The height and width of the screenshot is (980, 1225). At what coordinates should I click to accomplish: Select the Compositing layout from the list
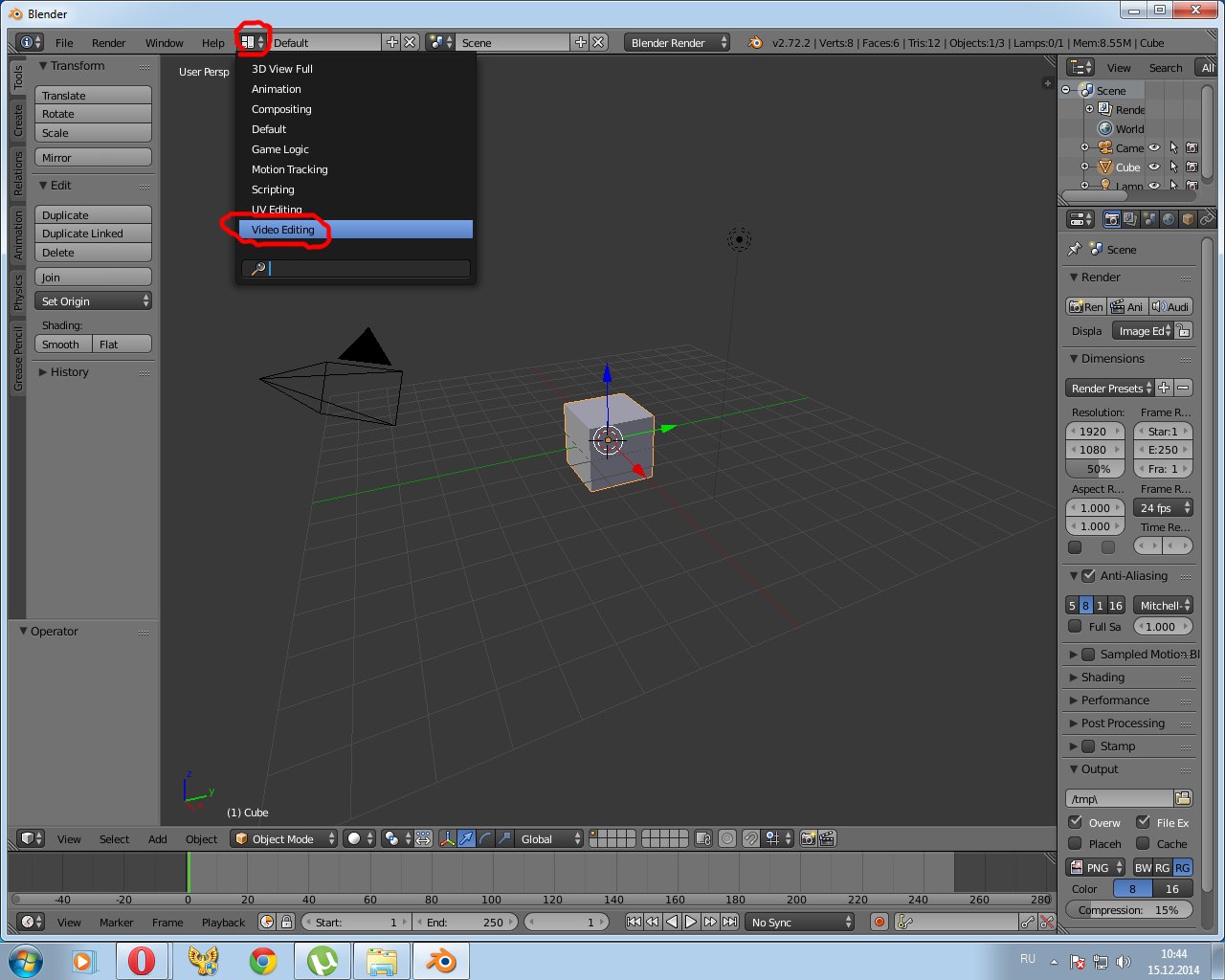point(356,109)
